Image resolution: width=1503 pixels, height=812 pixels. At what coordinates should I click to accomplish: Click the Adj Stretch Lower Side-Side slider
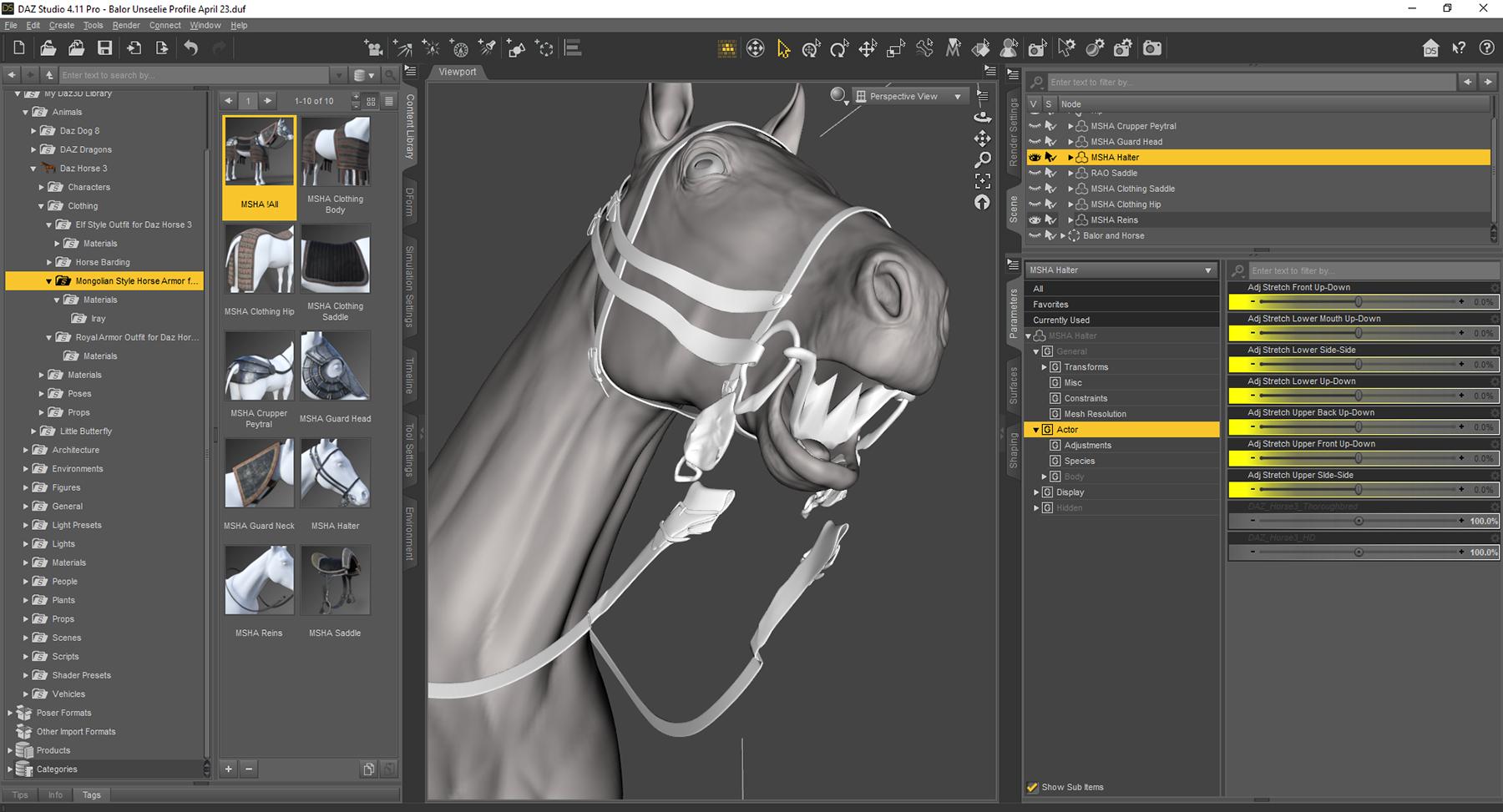click(1359, 365)
